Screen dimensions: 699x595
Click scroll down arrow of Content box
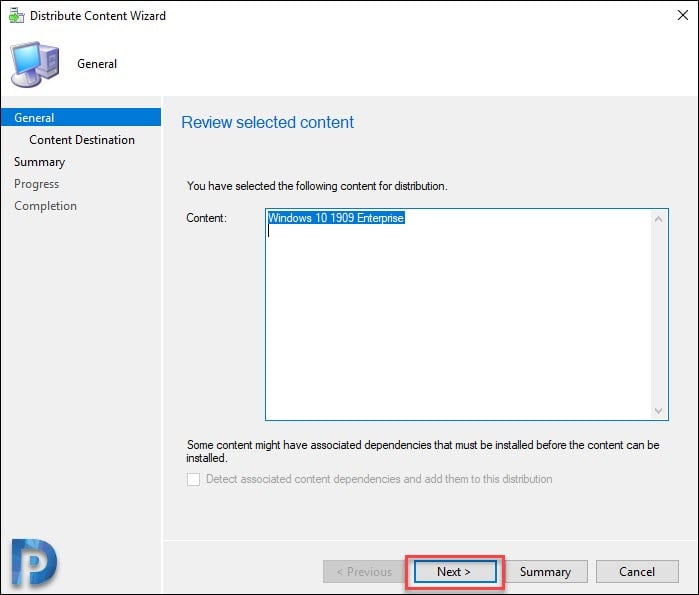click(658, 410)
